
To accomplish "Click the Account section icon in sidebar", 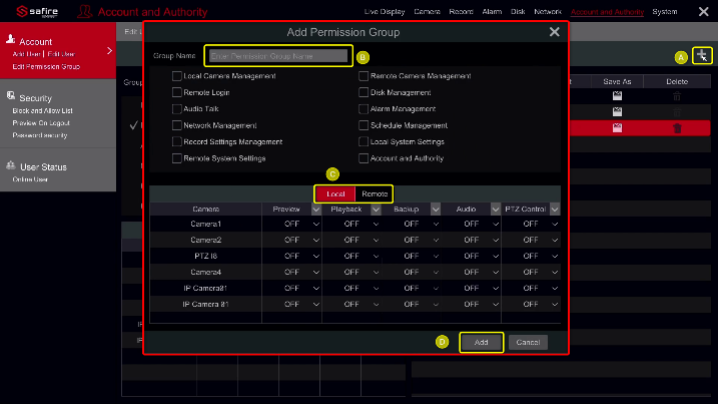I will pos(10,41).
